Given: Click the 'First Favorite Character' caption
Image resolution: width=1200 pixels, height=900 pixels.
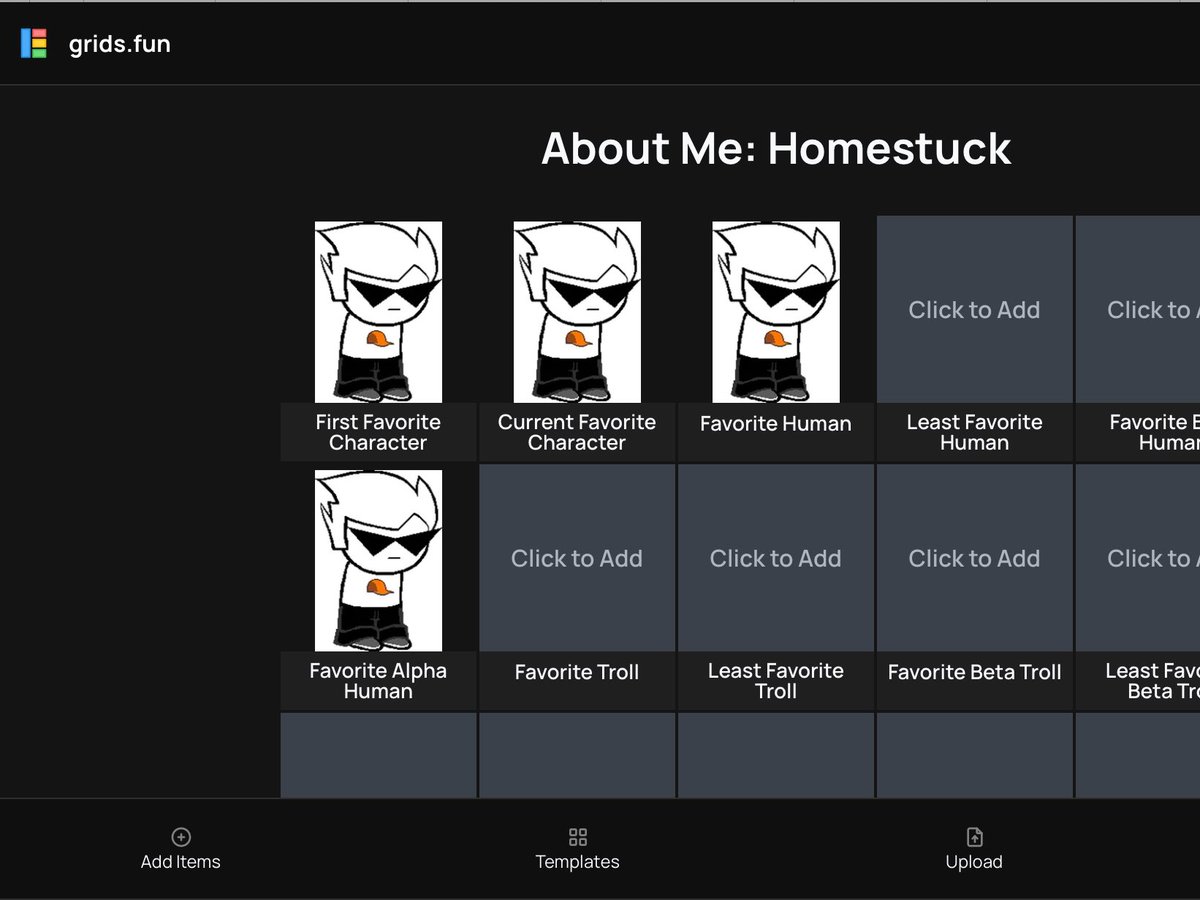Looking at the screenshot, I should click(x=378, y=432).
